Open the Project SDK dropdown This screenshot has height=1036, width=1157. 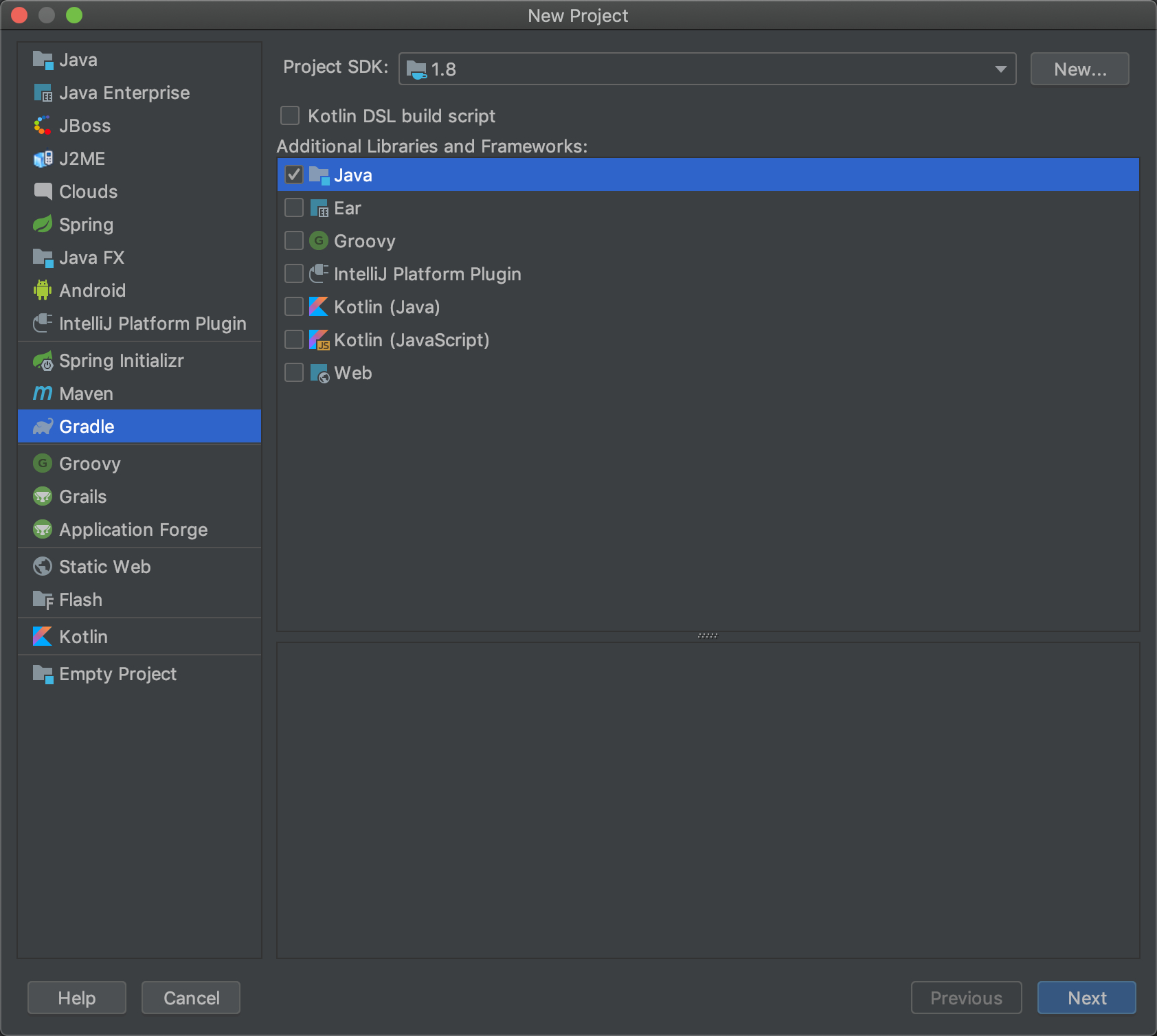707,69
